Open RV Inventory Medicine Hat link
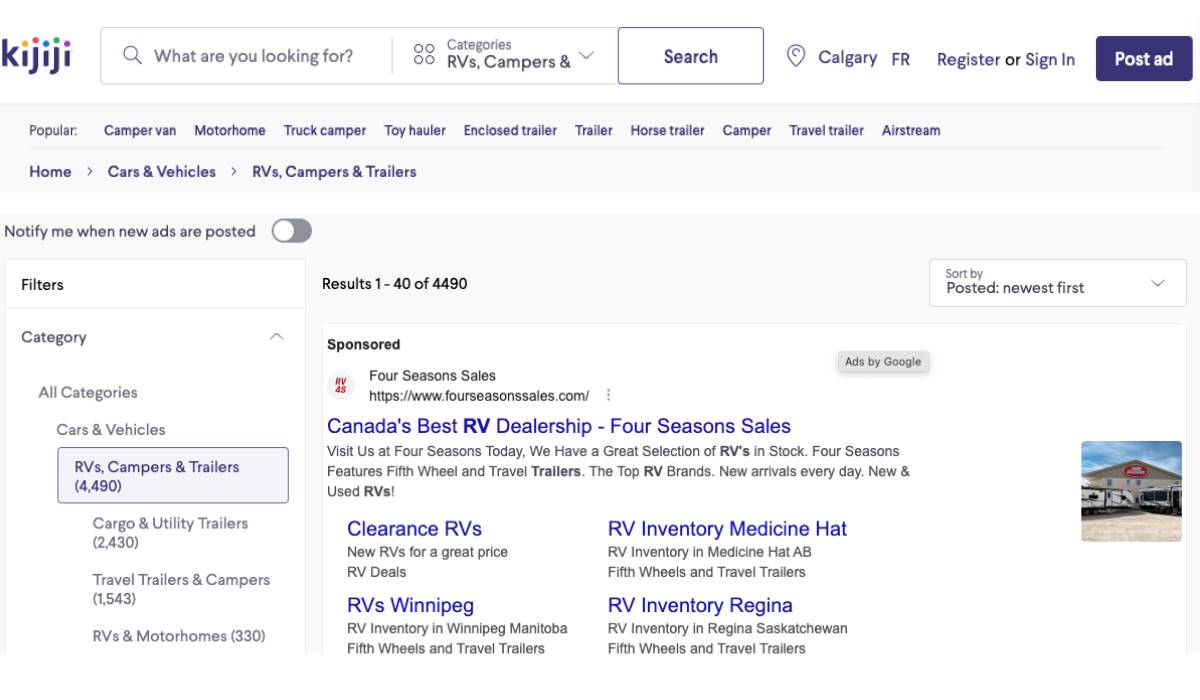The height and width of the screenshot is (700, 1200). (x=727, y=529)
